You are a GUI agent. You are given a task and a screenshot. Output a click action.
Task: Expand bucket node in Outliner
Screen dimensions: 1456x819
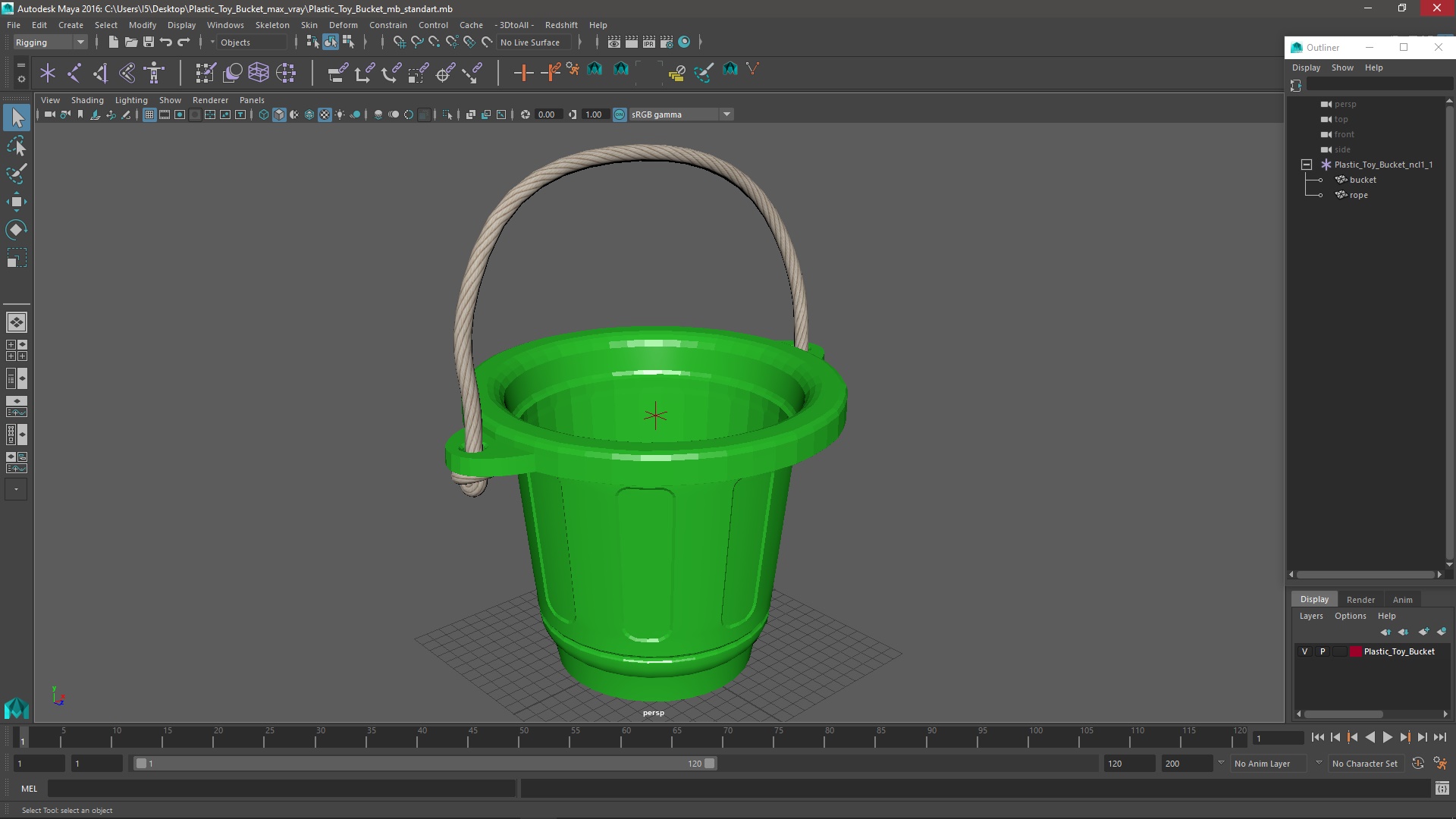tap(1319, 179)
